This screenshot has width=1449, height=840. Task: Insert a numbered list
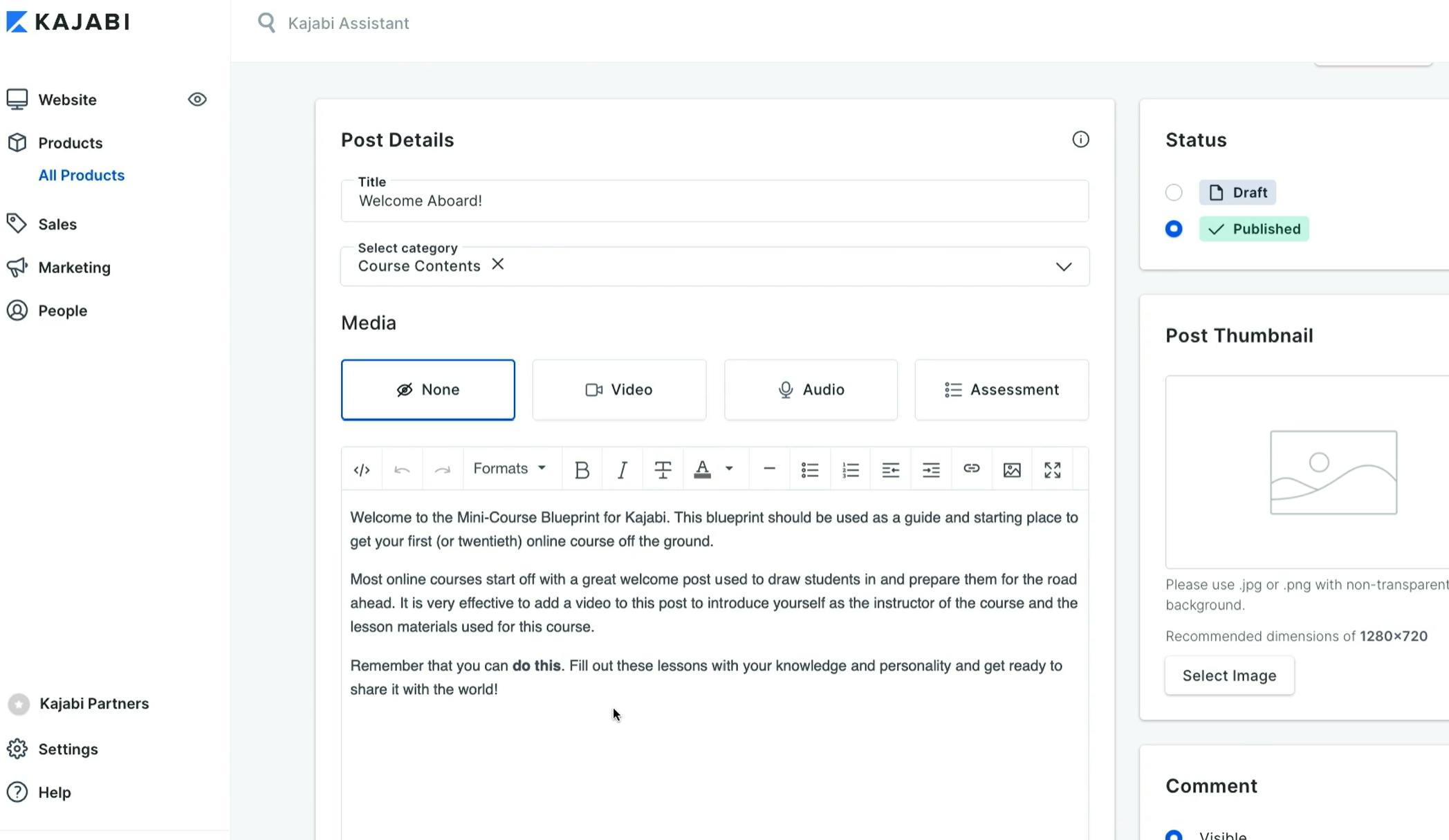tap(850, 469)
